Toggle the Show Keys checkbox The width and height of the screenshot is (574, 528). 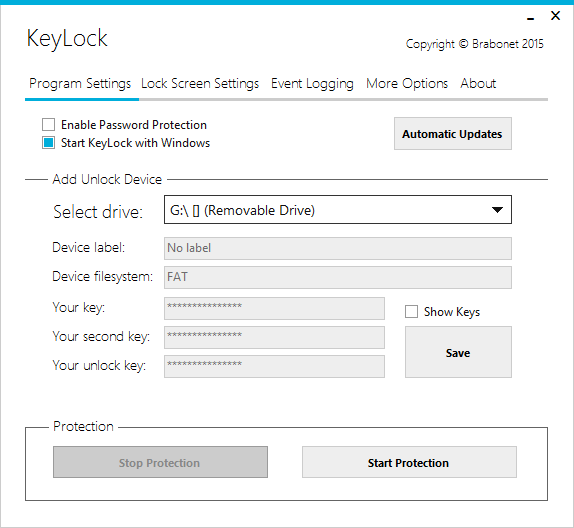[x=411, y=312]
